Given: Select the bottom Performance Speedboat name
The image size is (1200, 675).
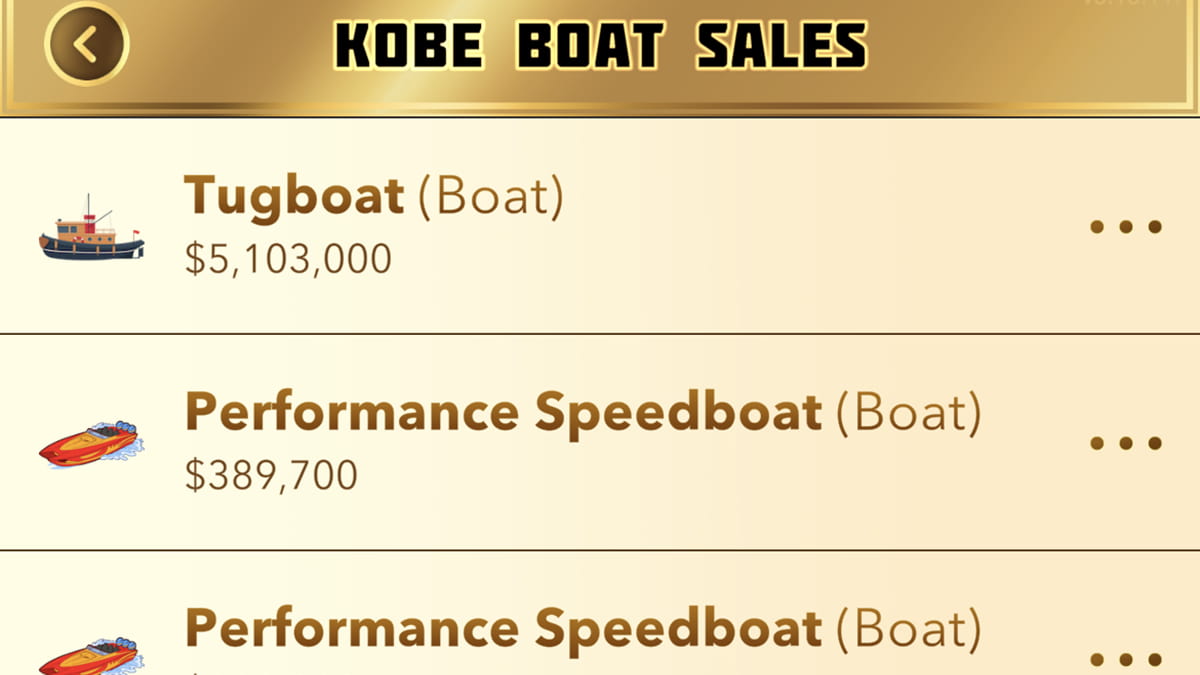Looking at the screenshot, I should [503, 628].
